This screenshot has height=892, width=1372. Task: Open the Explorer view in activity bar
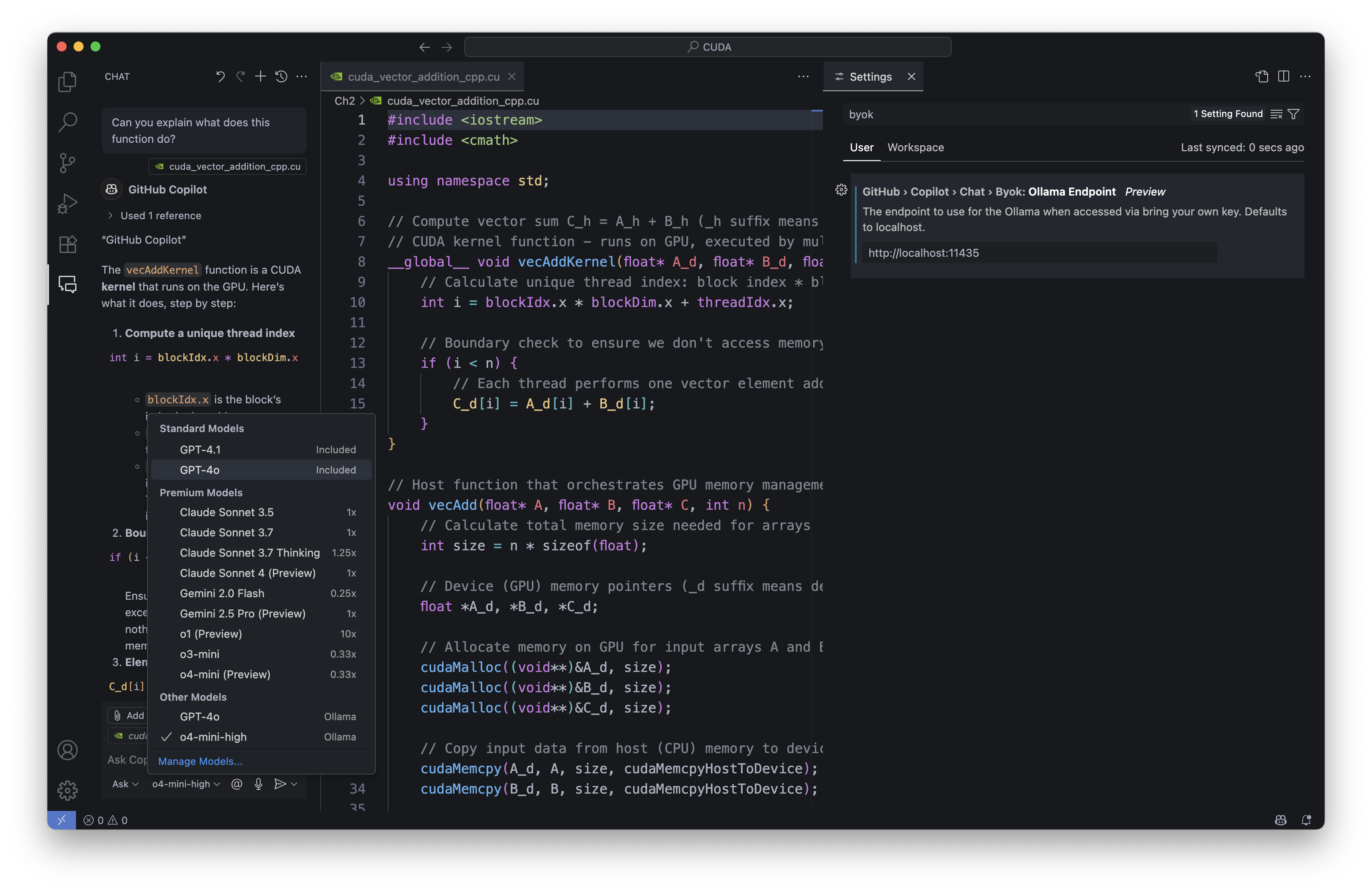coord(68,81)
